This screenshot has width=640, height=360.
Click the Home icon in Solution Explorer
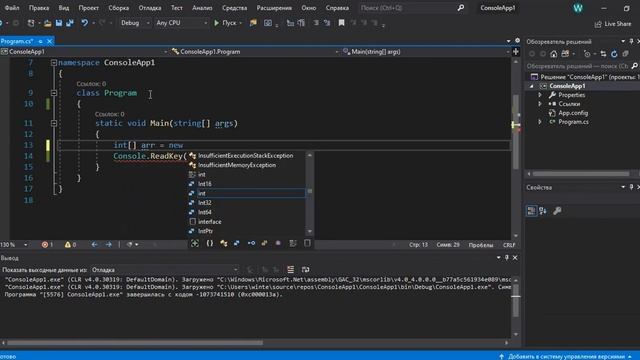553,54
